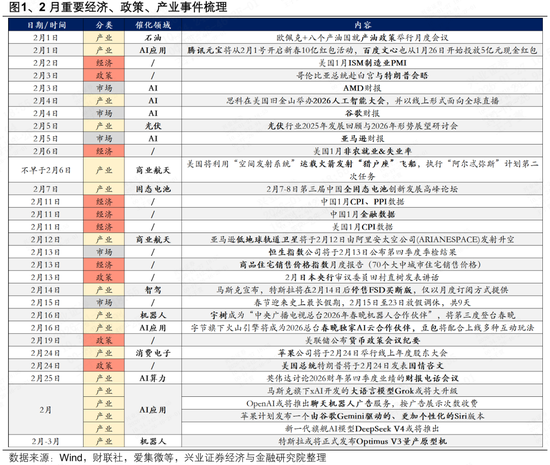Image resolution: width=550 pixels, height=465 pixels.
Task: Select the 智驾 domain cell
Action: (x=153, y=290)
